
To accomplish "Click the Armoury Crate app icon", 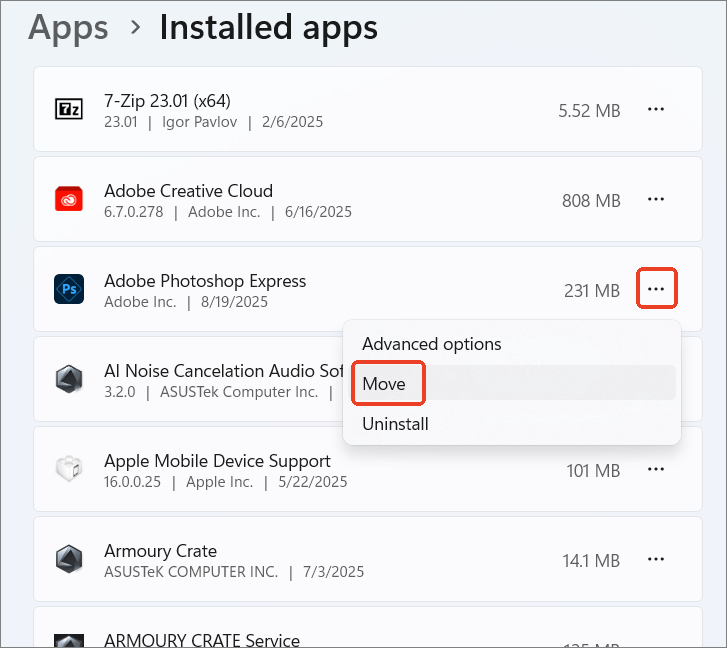I will point(69,559).
